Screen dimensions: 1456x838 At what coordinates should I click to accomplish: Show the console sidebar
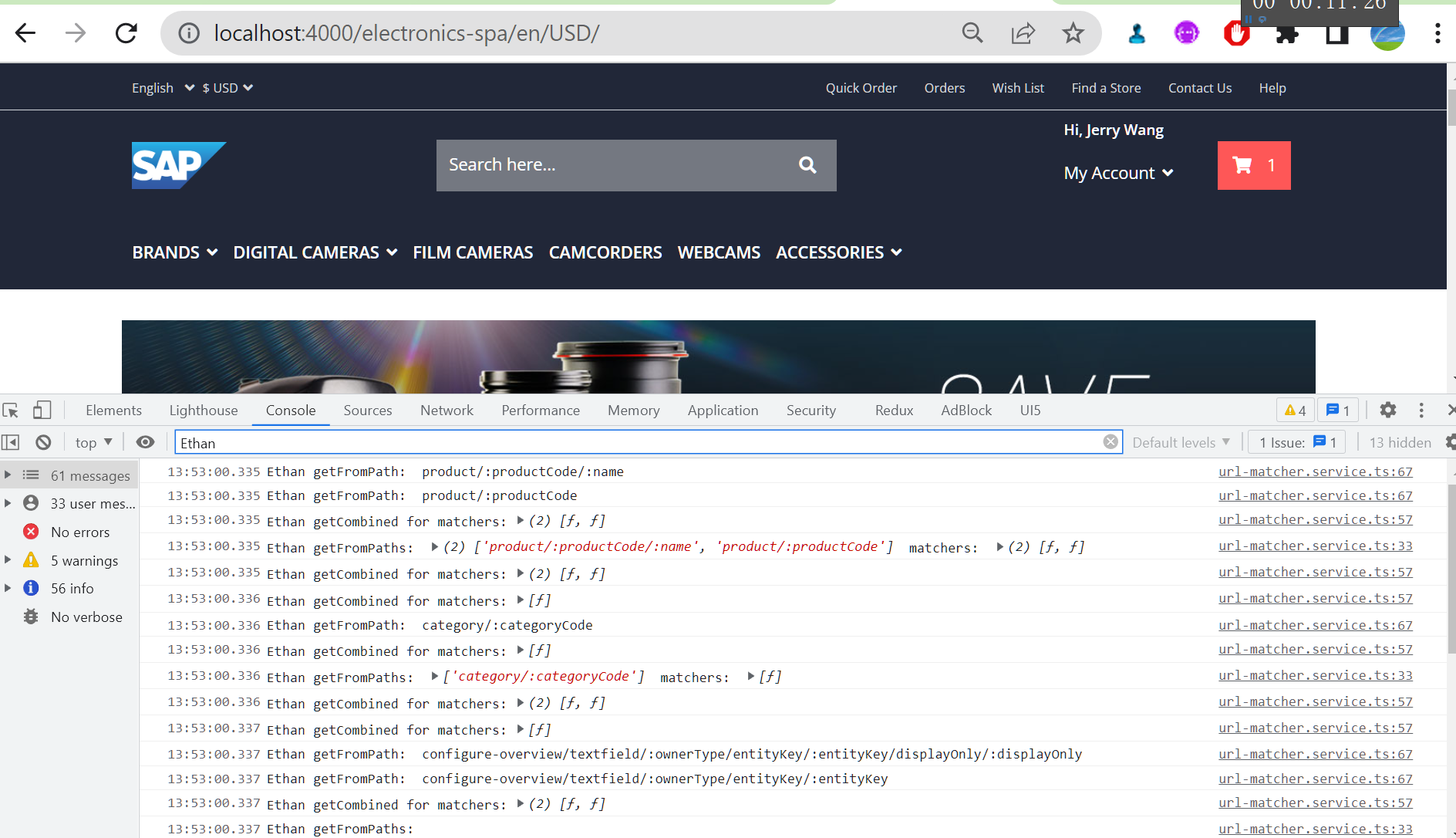pyautogui.click(x=11, y=441)
